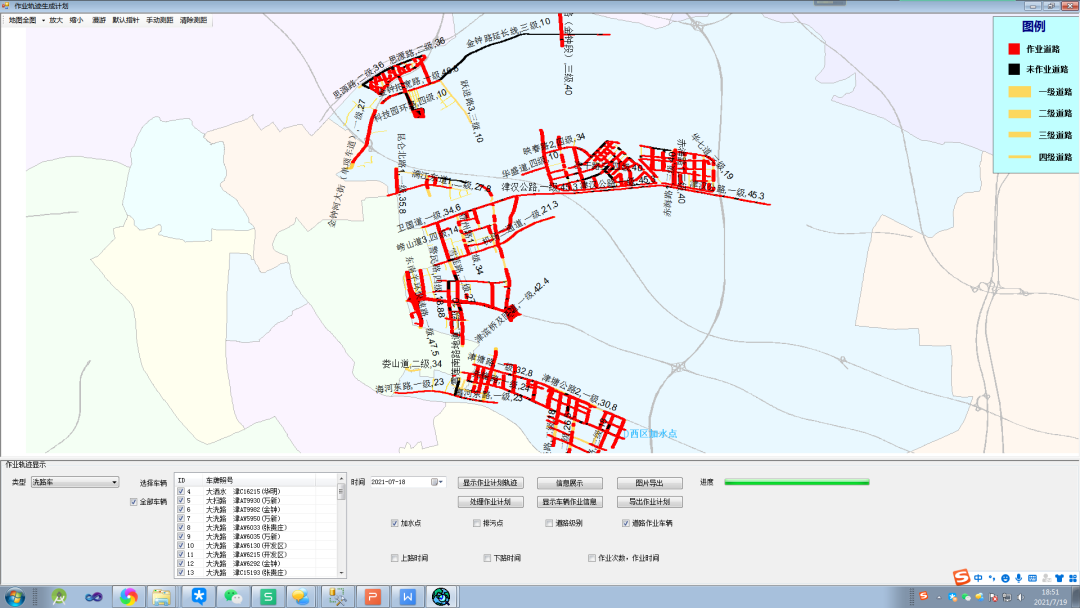Viewport: 1080px width, 608px height.
Task: Open the infinity-logo app on the taskbar
Action: pos(94,596)
